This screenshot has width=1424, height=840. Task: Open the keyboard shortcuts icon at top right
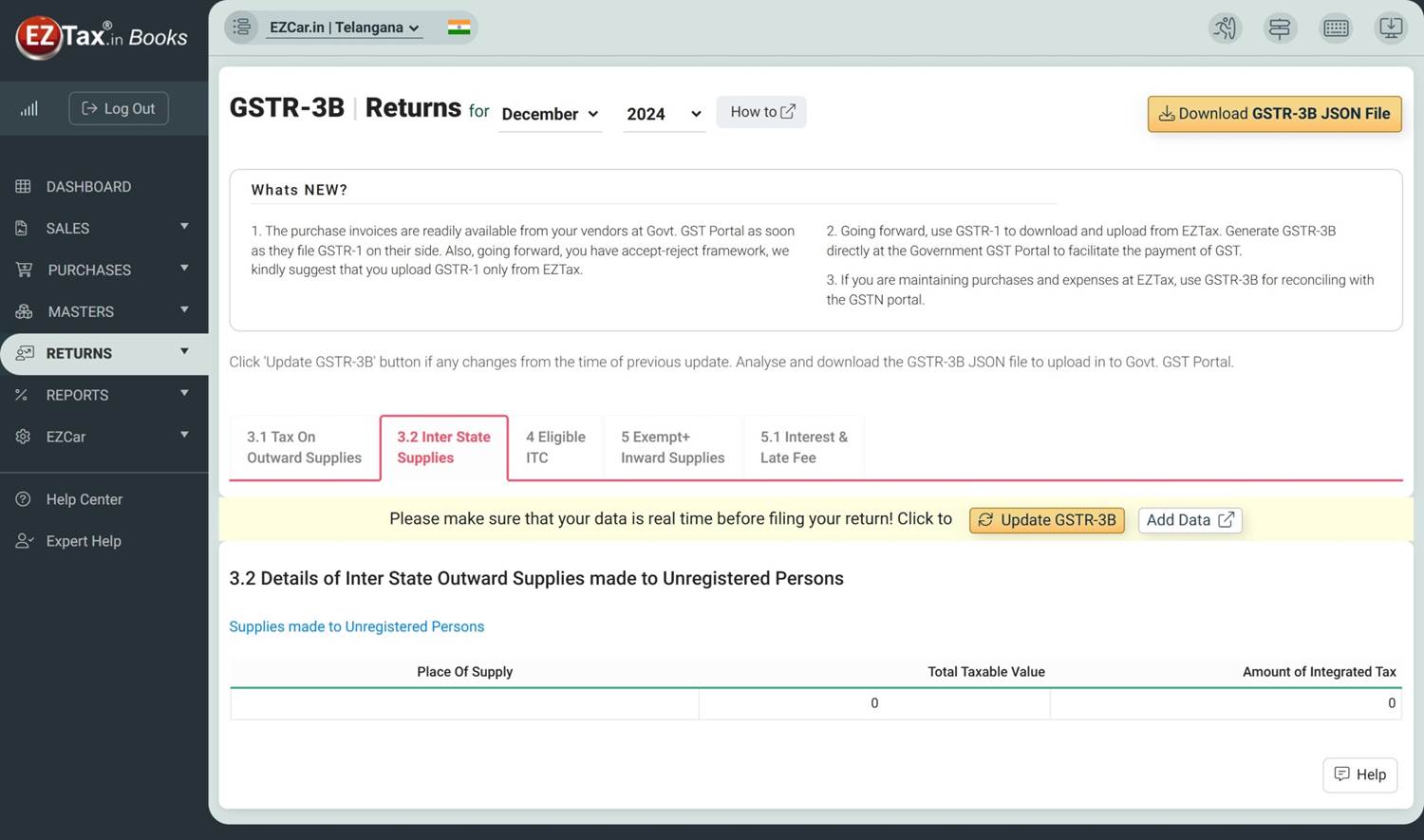[x=1336, y=28]
